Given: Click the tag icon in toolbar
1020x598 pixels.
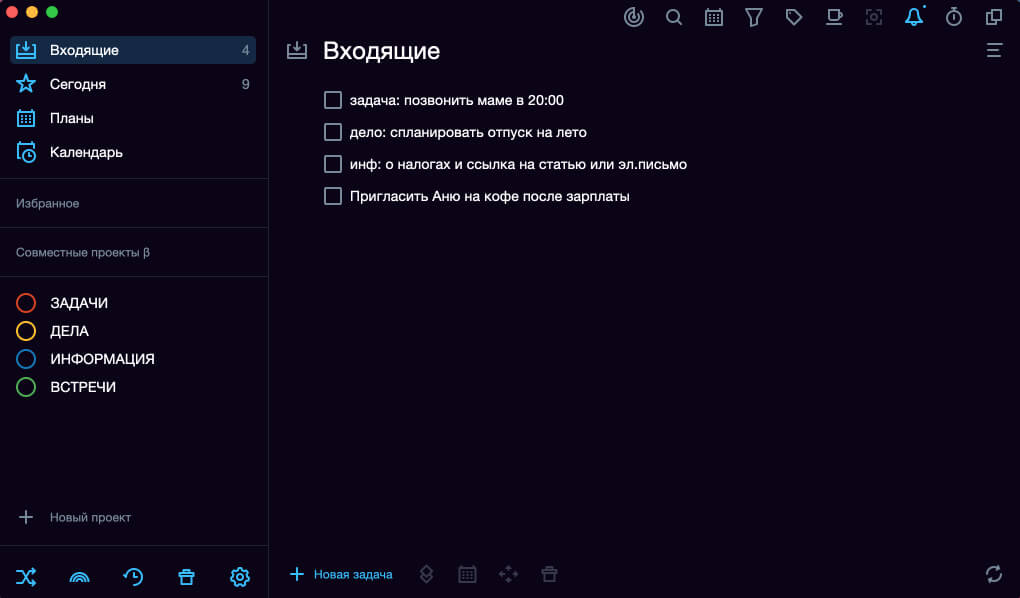Looking at the screenshot, I should pyautogui.click(x=794, y=17).
